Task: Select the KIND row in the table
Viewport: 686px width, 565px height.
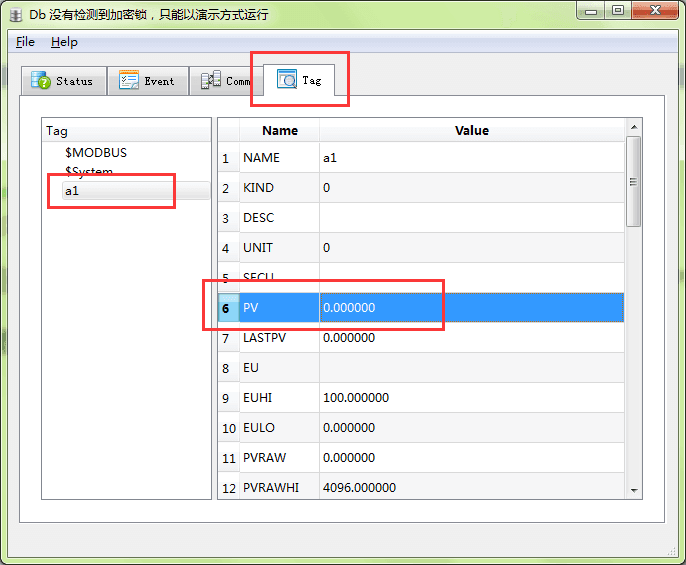Action: pyautogui.click(x=421, y=188)
